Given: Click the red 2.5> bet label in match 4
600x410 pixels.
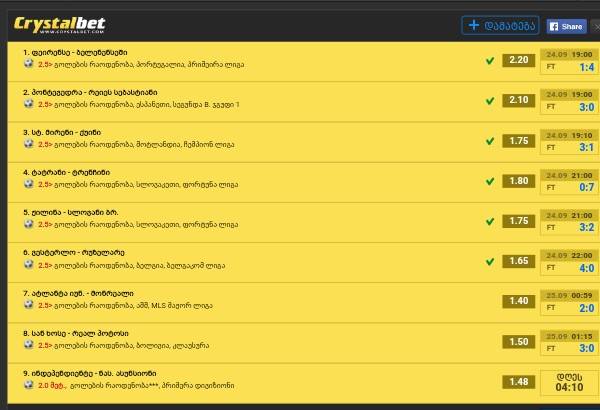Looking at the screenshot, I should (x=45, y=185).
